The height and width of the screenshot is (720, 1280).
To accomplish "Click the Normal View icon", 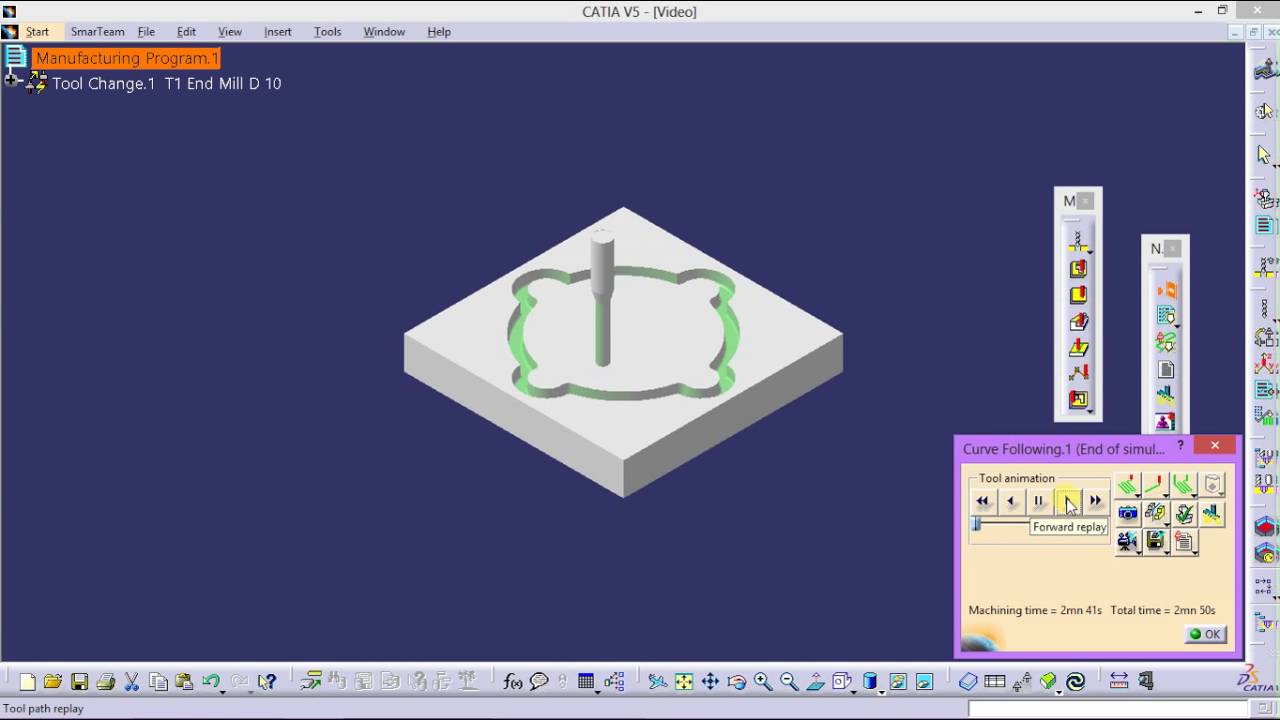I will point(815,682).
